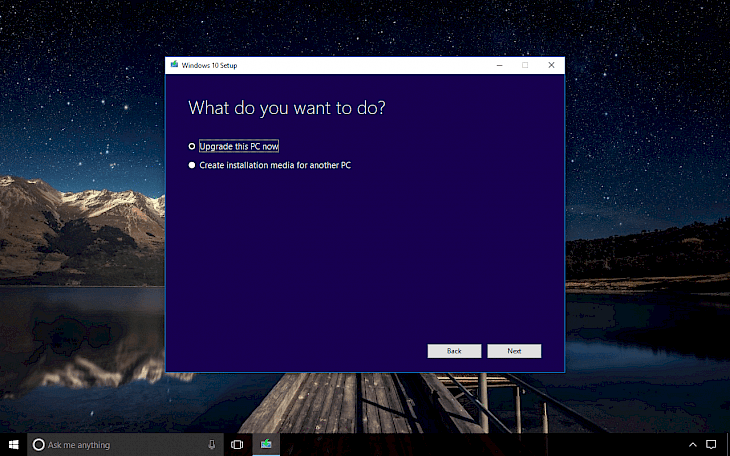The image size is (730, 456).
Task: Click the Windows 10 Setup taskbar icon
Action: [266, 445]
